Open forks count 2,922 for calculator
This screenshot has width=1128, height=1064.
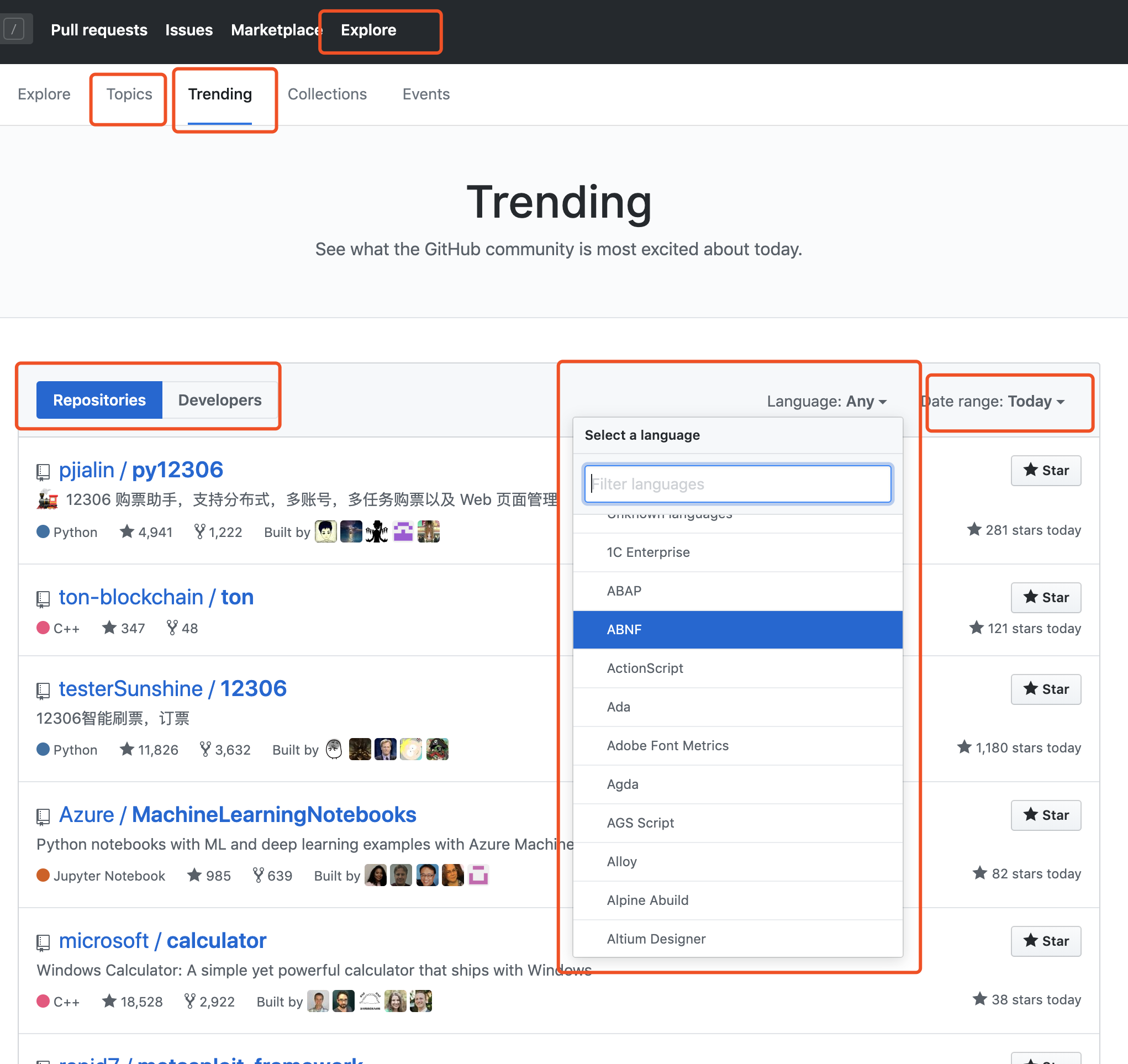click(209, 1001)
